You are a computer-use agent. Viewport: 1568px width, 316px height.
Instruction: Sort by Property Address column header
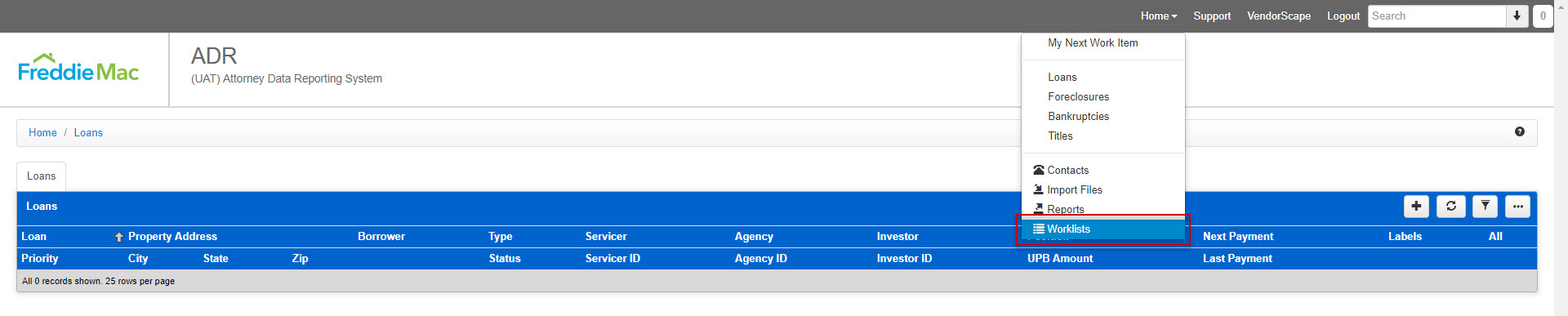[x=172, y=236]
